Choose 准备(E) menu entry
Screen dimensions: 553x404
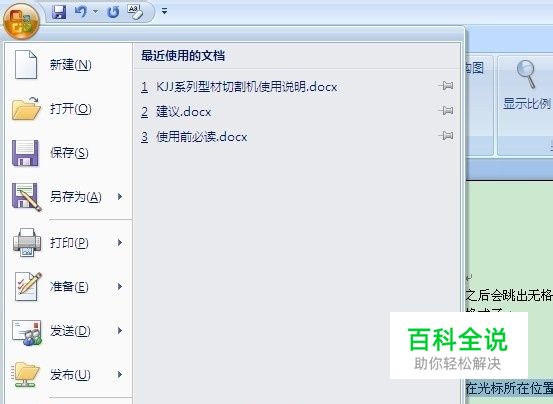pyautogui.click(x=70, y=287)
